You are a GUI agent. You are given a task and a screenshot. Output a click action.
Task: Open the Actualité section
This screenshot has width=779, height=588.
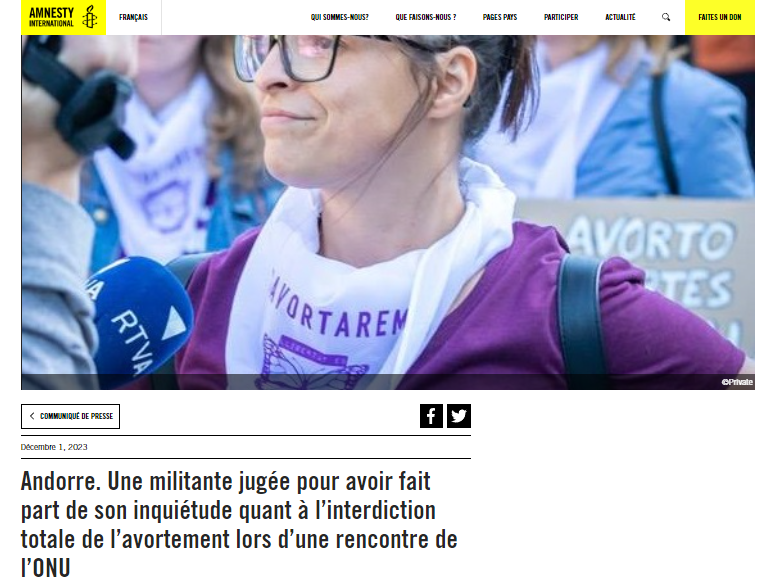coord(620,17)
